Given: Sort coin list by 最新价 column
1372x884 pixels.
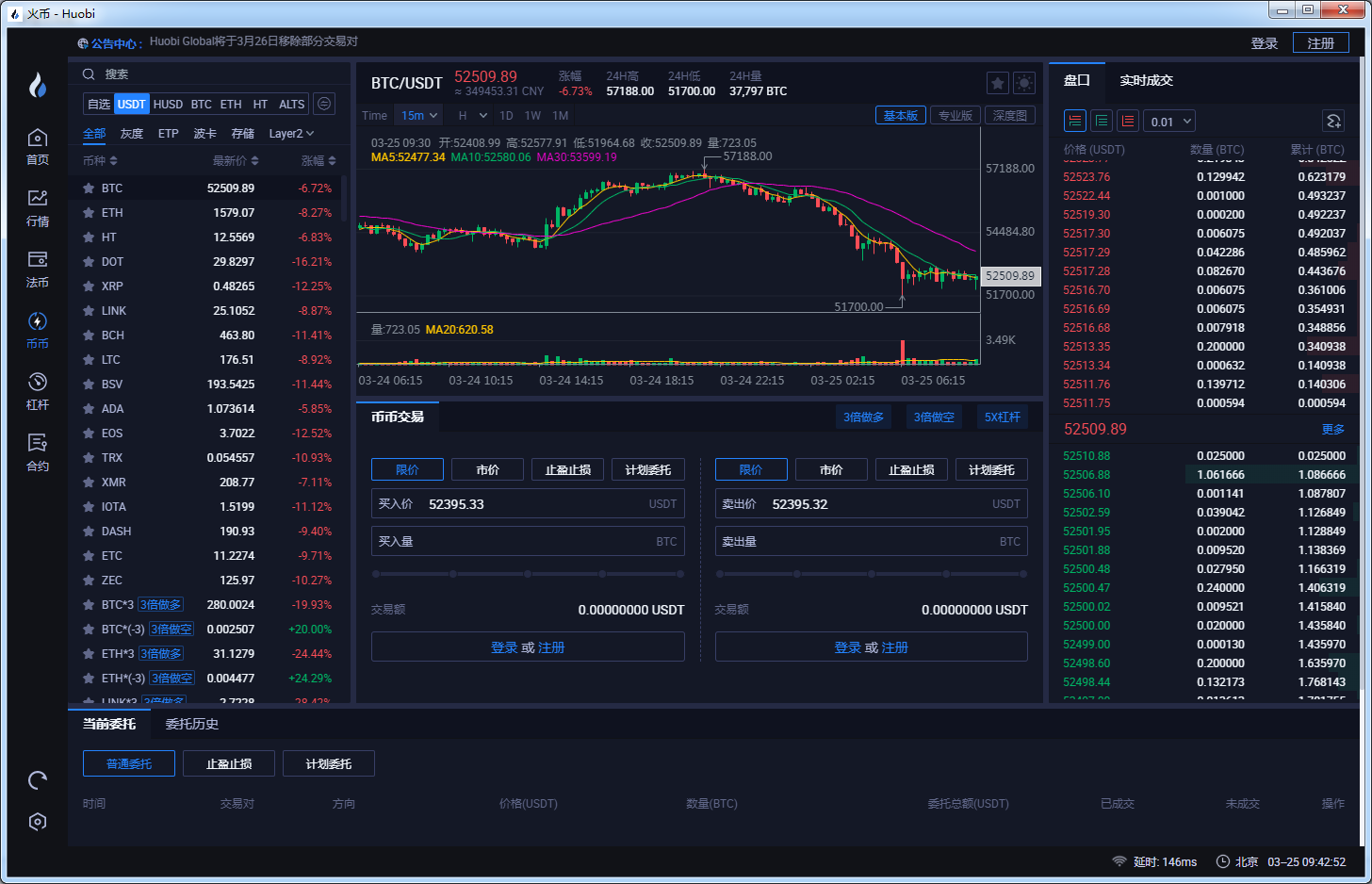Looking at the screenshot, I should [236, 161].
